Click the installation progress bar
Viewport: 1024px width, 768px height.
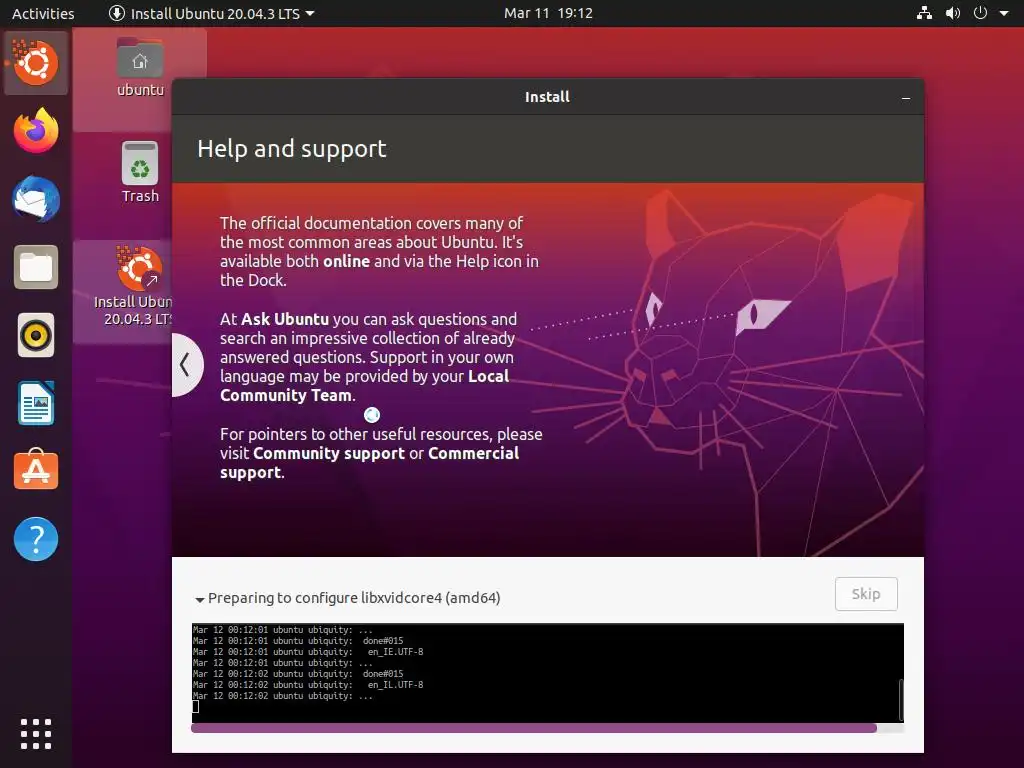(547, 728)
